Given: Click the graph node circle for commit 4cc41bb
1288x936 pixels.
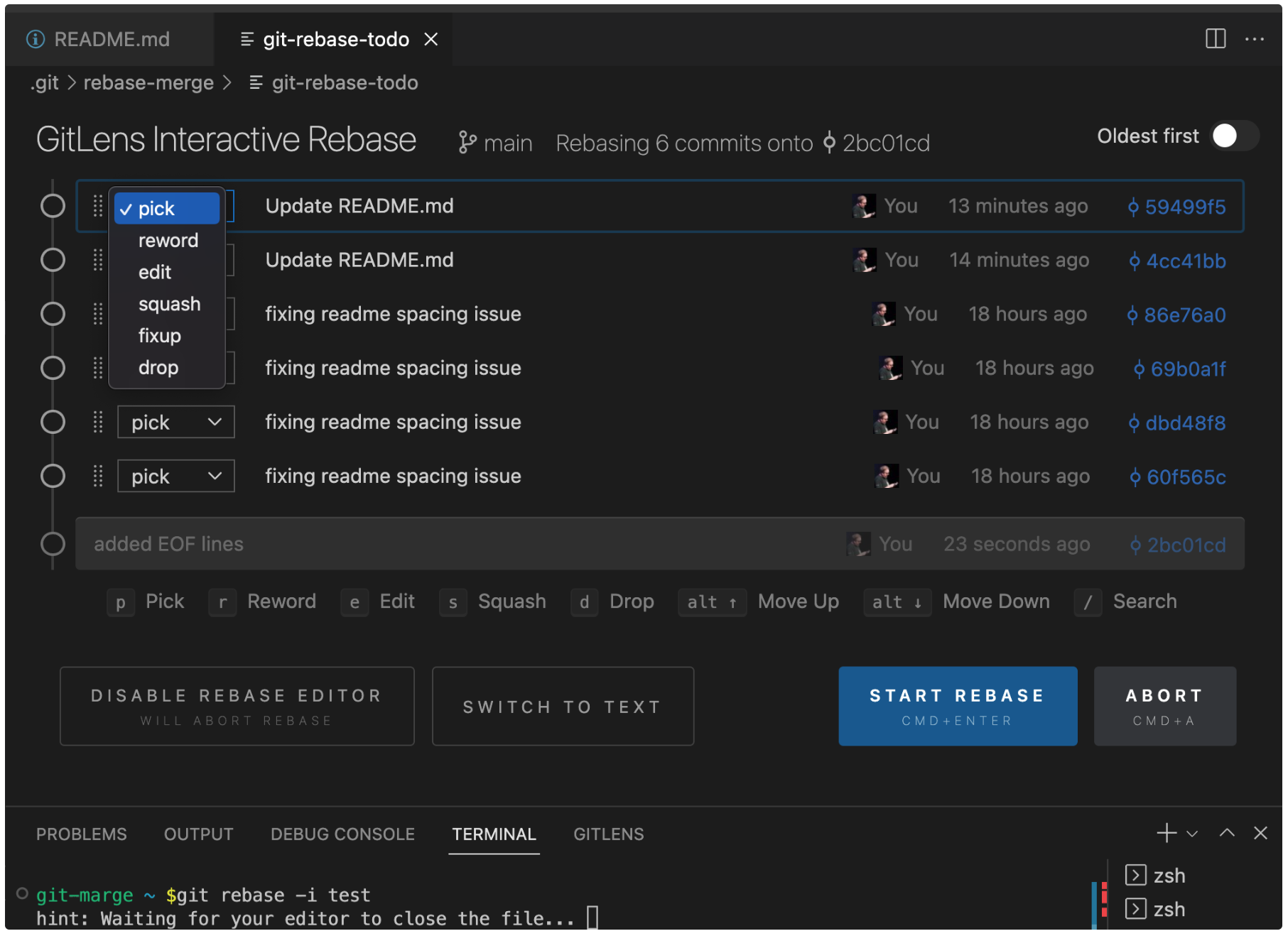Looking at the screenshot, I should 53,260.
